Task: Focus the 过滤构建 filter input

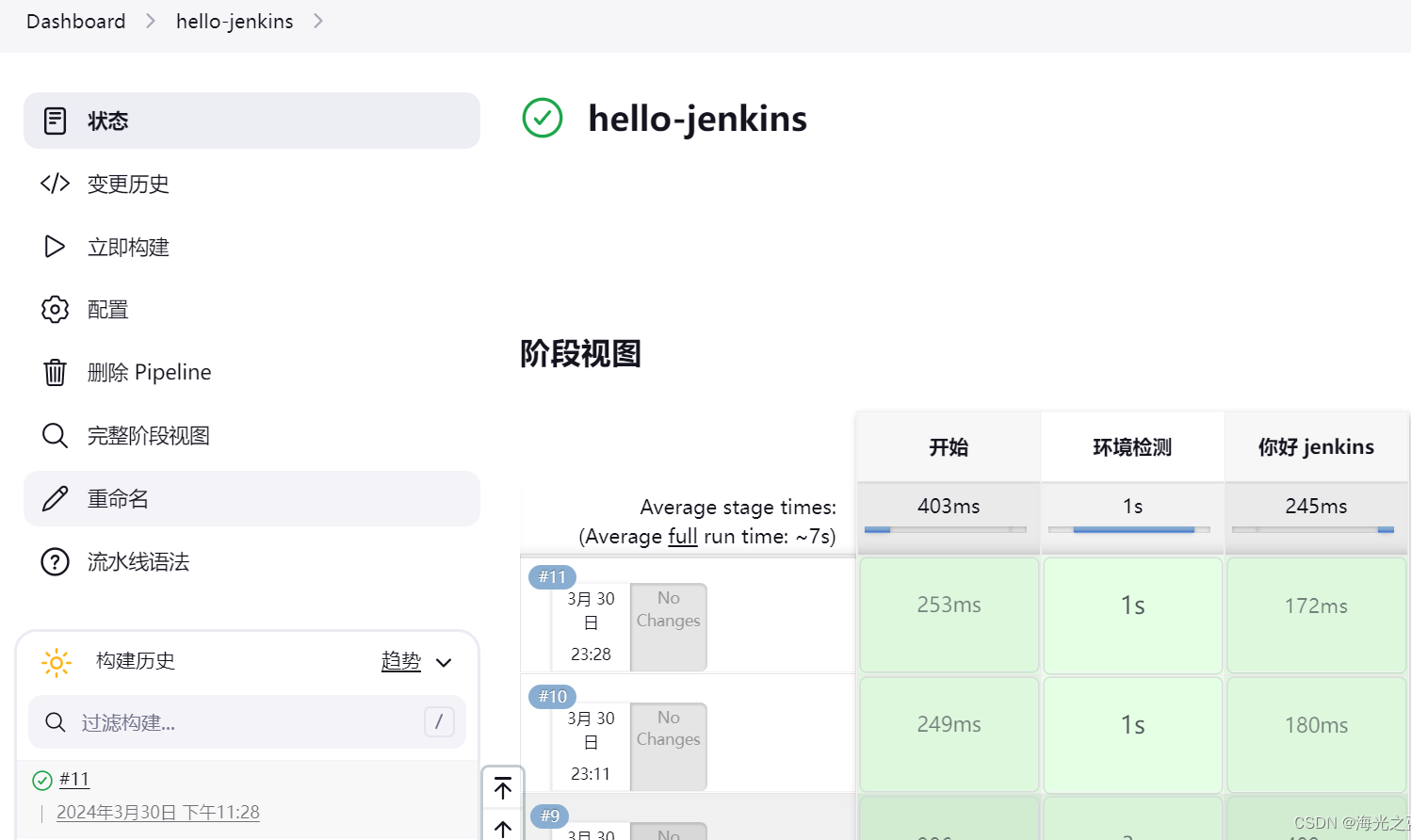Action: tap(247, 722)
